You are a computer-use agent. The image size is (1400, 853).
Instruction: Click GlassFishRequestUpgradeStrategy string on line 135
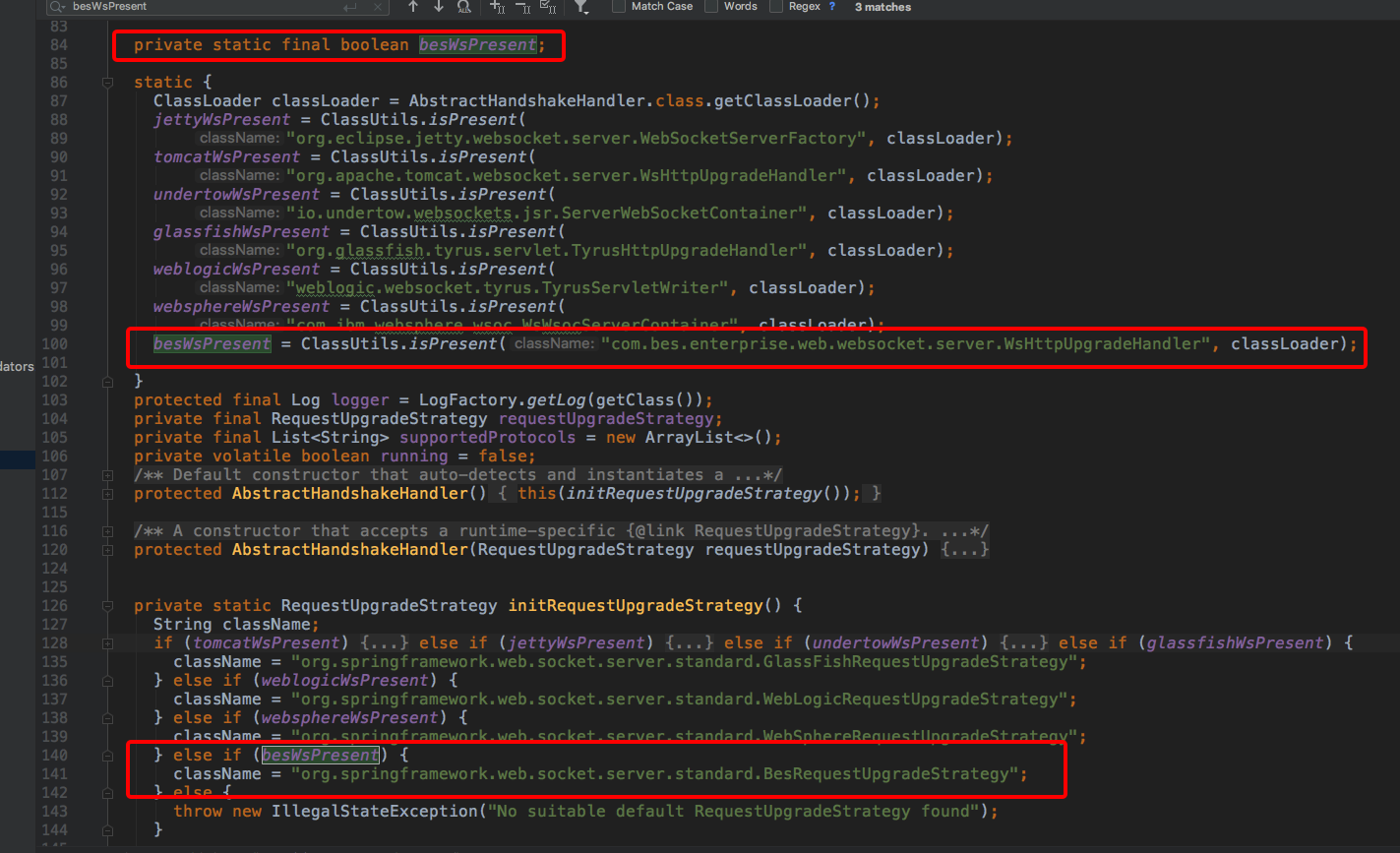pos(685,661)
